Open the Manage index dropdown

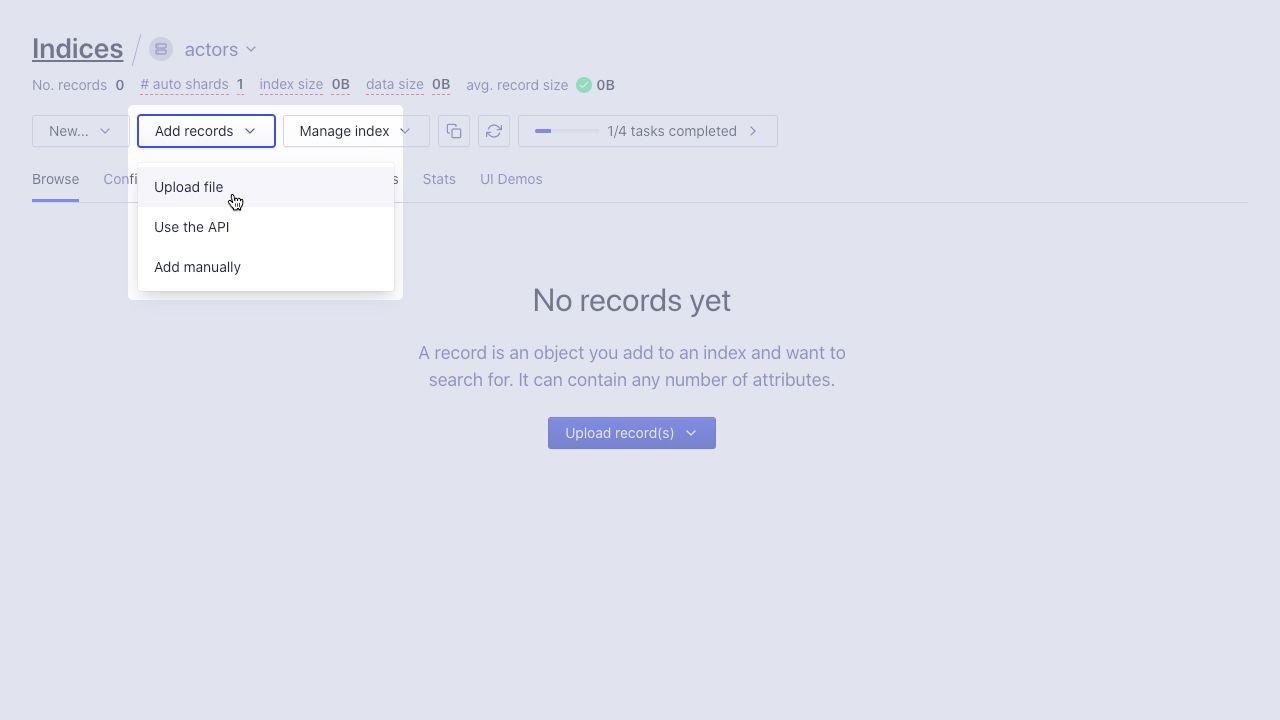click(x=354, y=131)
